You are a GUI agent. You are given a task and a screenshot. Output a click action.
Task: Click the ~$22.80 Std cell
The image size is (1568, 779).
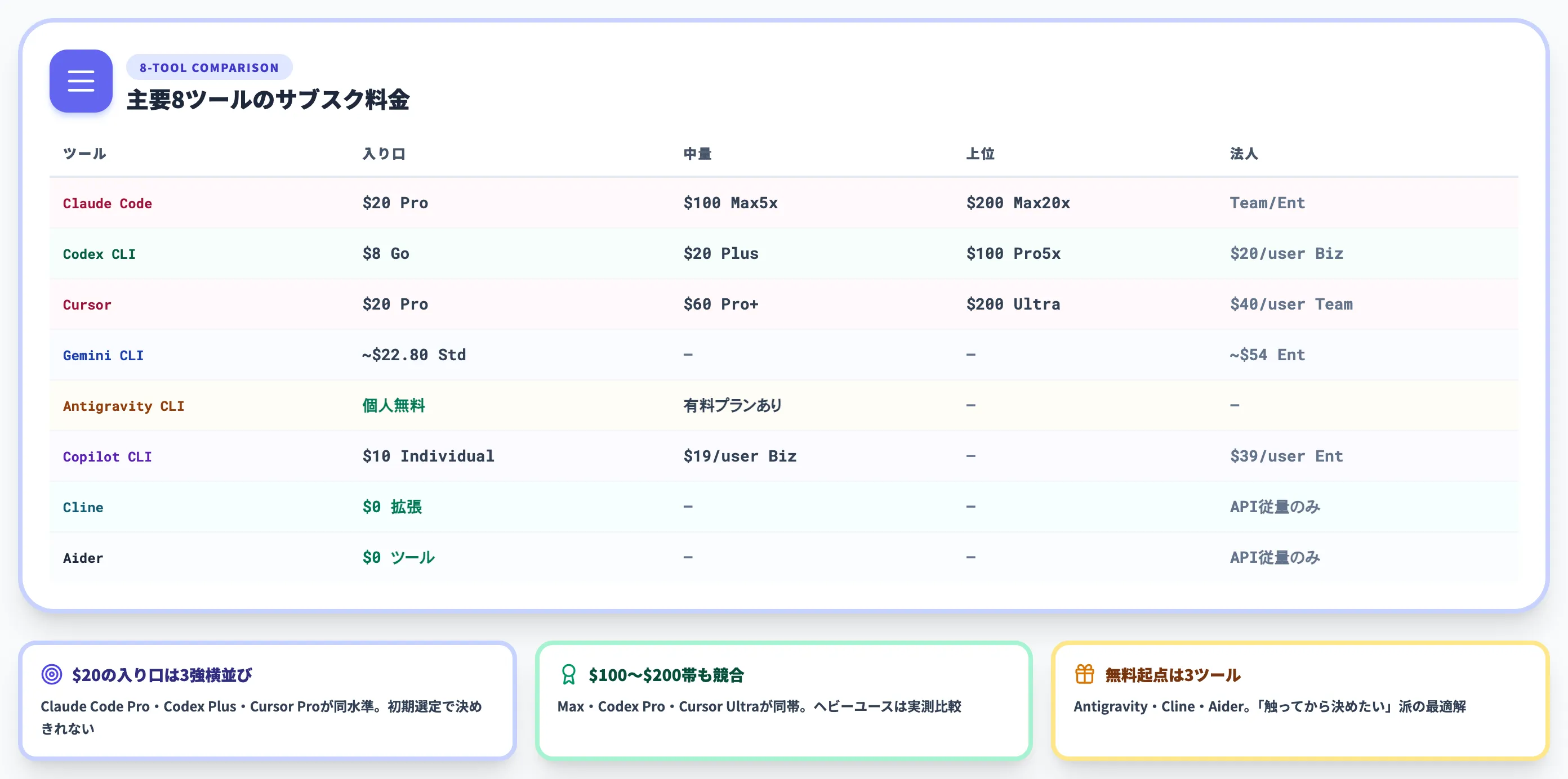coord(414,355)
